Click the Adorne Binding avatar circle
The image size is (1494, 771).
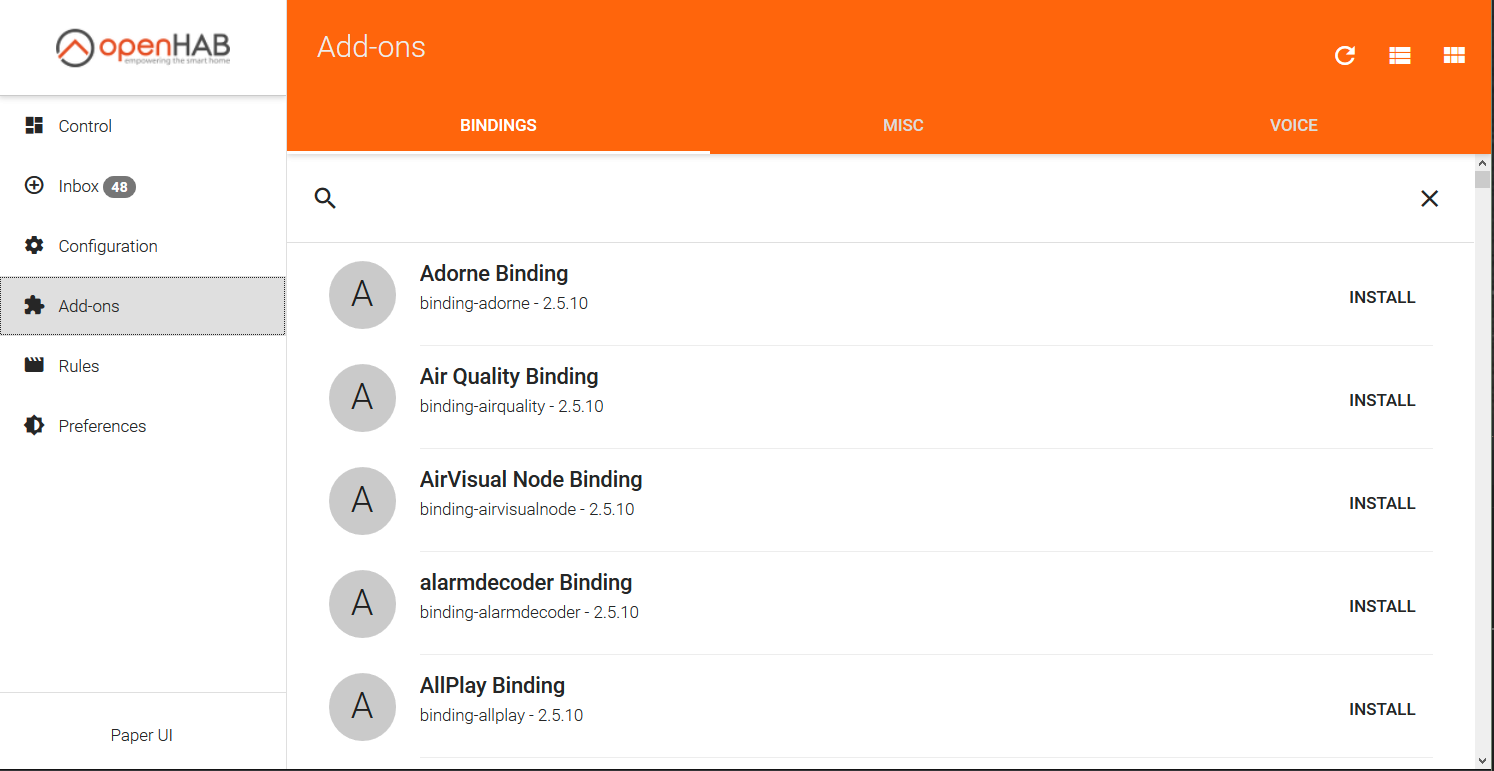coord(362,294)
